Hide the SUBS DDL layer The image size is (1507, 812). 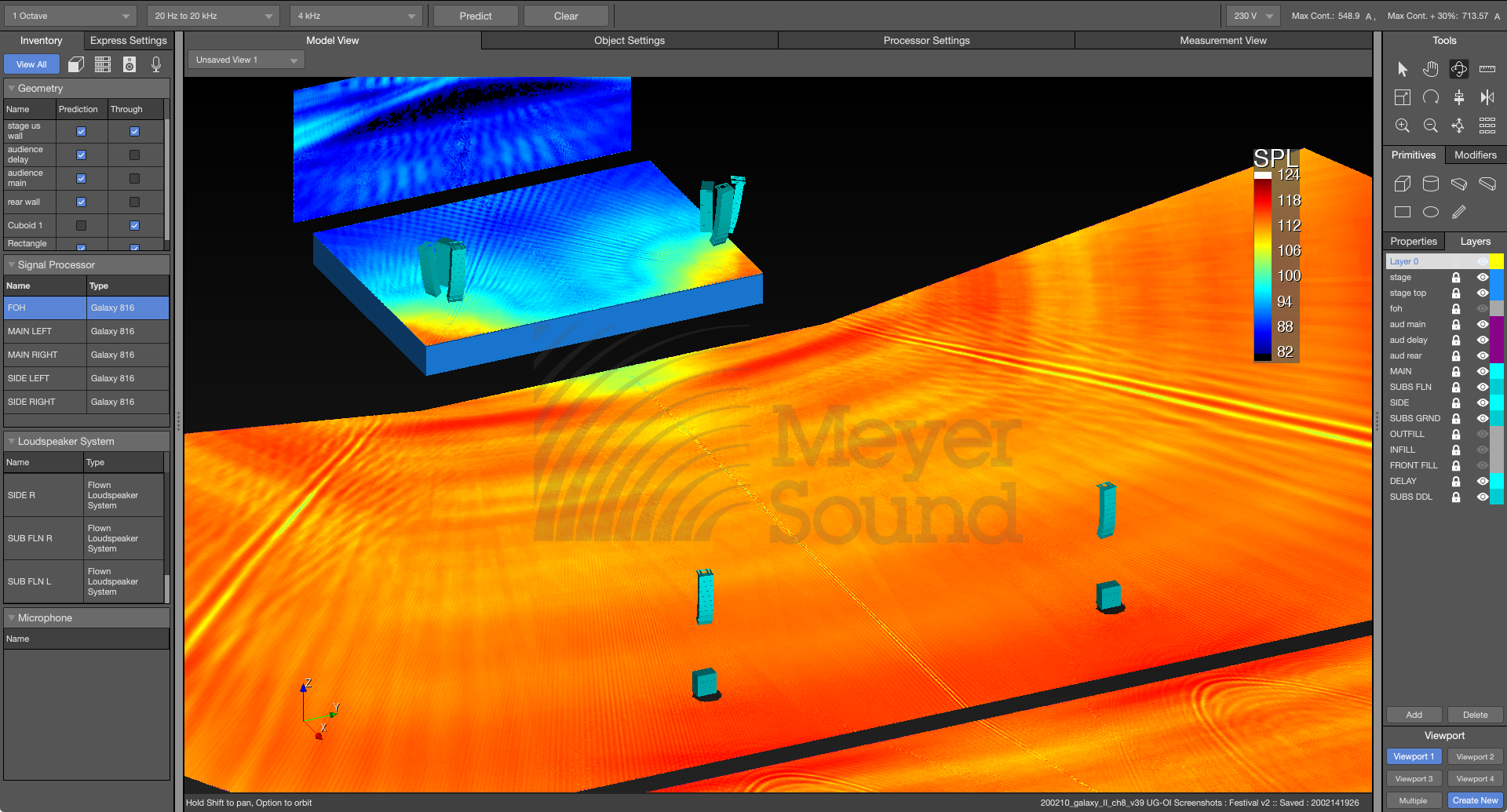click(x=1483, y=497)
